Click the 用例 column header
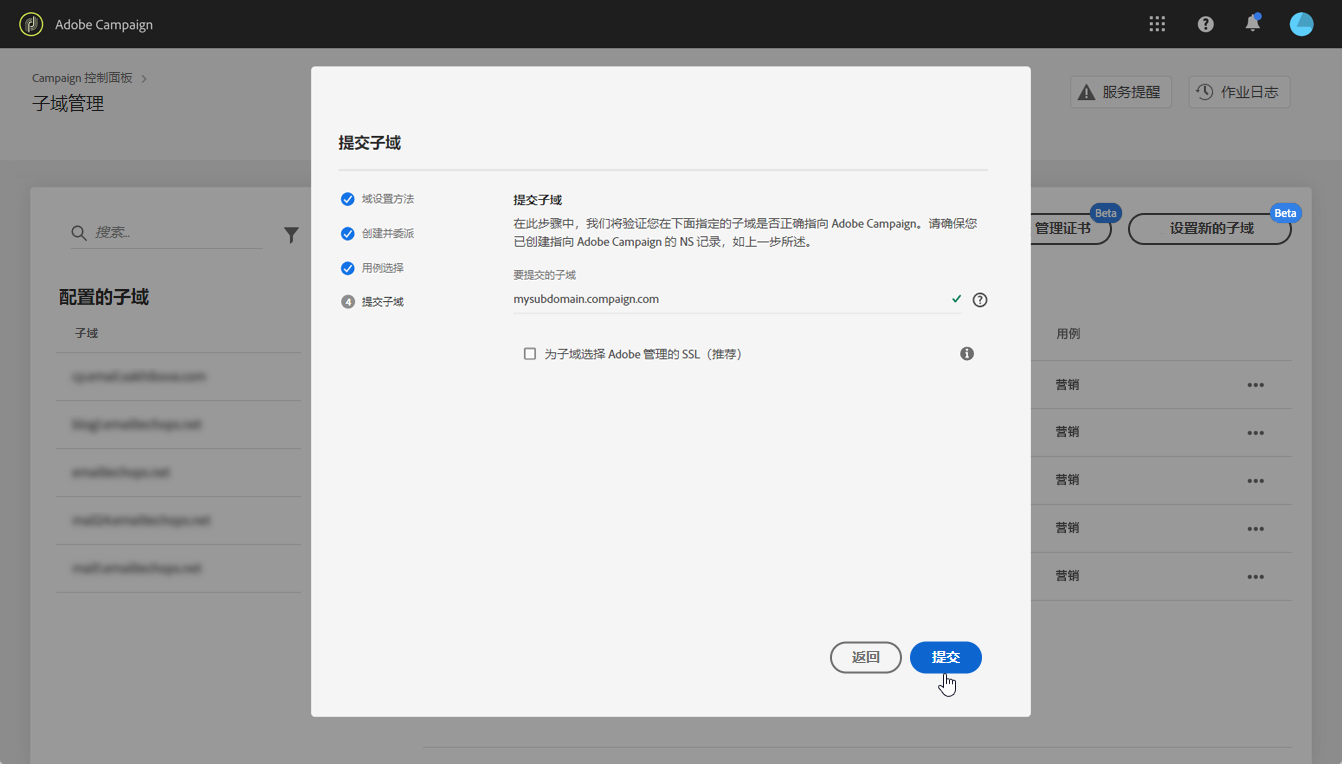This screenshot has height=764, width=1342. [1068, 334]
